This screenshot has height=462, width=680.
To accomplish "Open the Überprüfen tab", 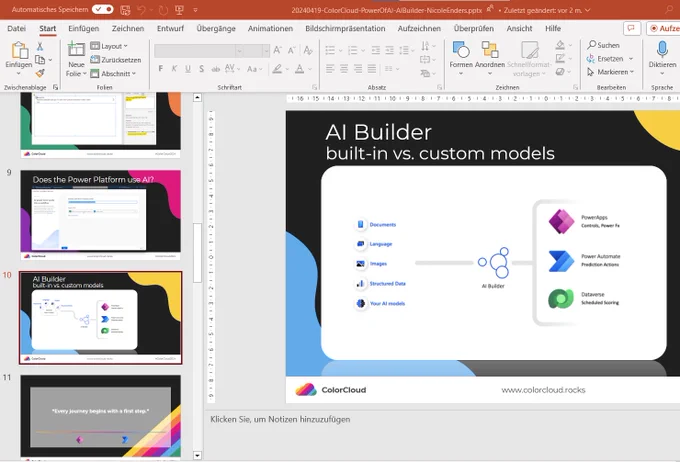I will click(x=474, y=28).
